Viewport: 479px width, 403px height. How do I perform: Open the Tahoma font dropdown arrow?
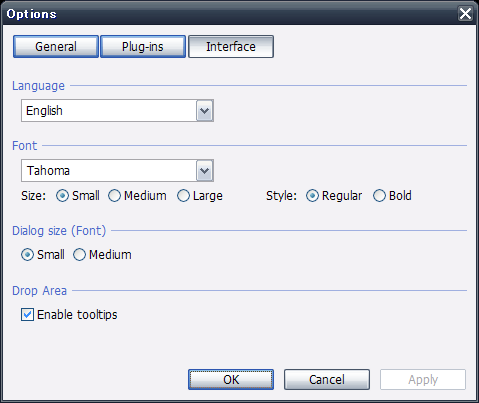205,171
